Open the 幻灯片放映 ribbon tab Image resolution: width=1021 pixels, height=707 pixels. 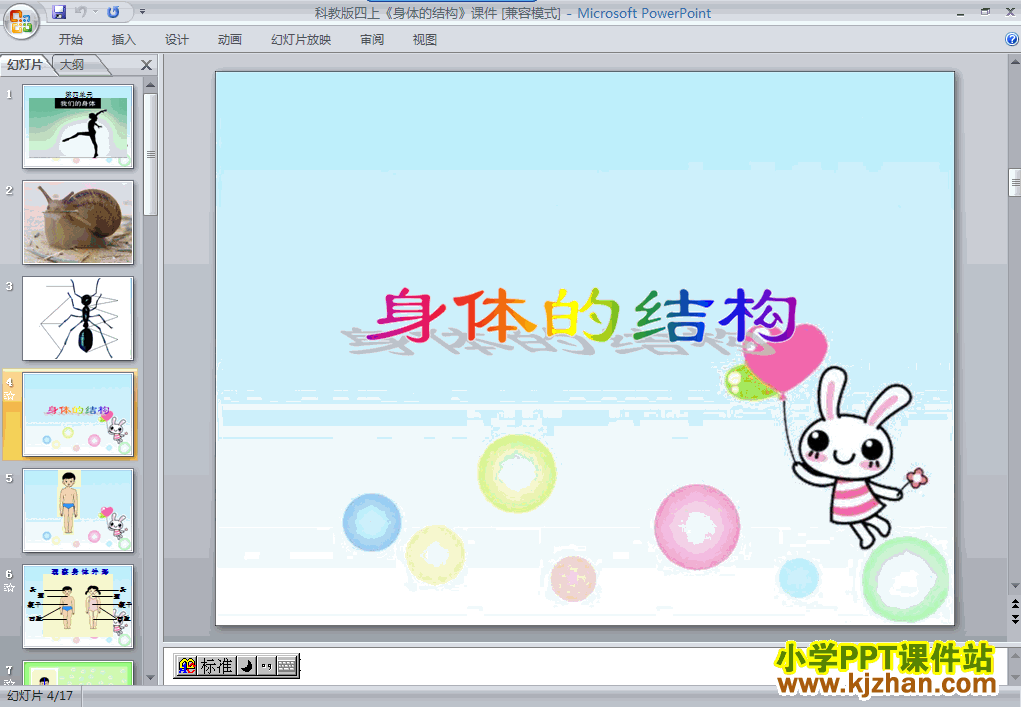click(x=301, y=40)
